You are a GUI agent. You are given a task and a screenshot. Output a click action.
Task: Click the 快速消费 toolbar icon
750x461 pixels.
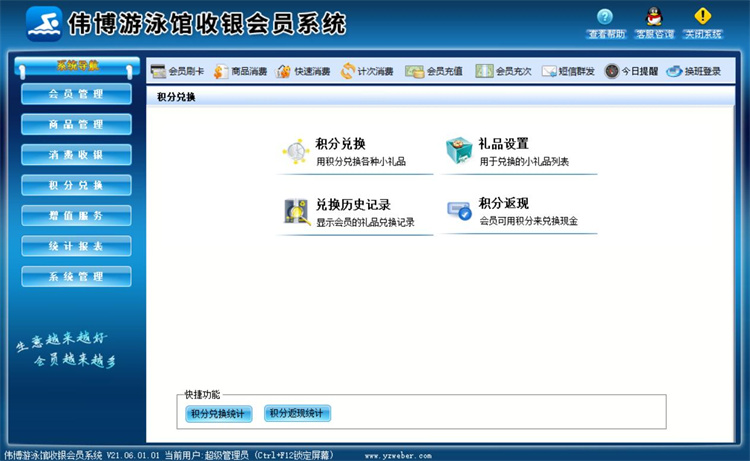283,71
